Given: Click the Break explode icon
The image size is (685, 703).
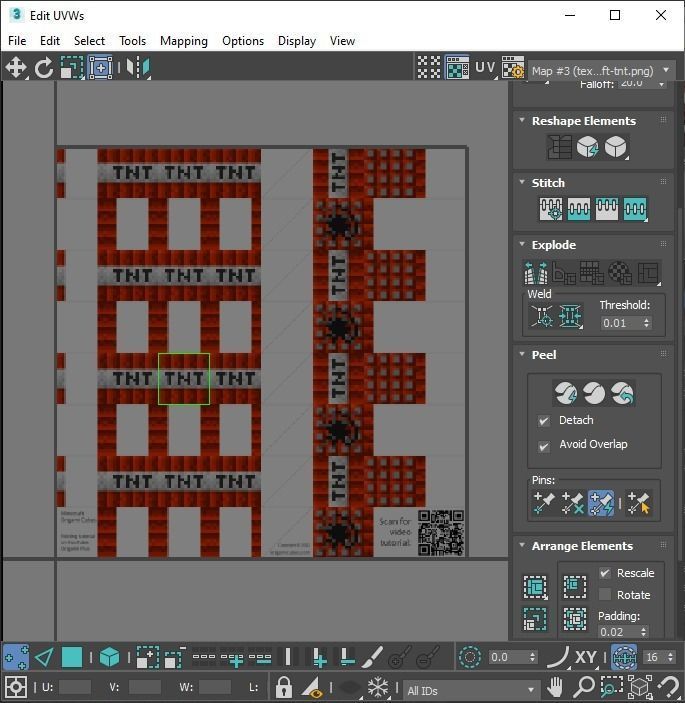Looking at the screenshot, I should point(536,273).
